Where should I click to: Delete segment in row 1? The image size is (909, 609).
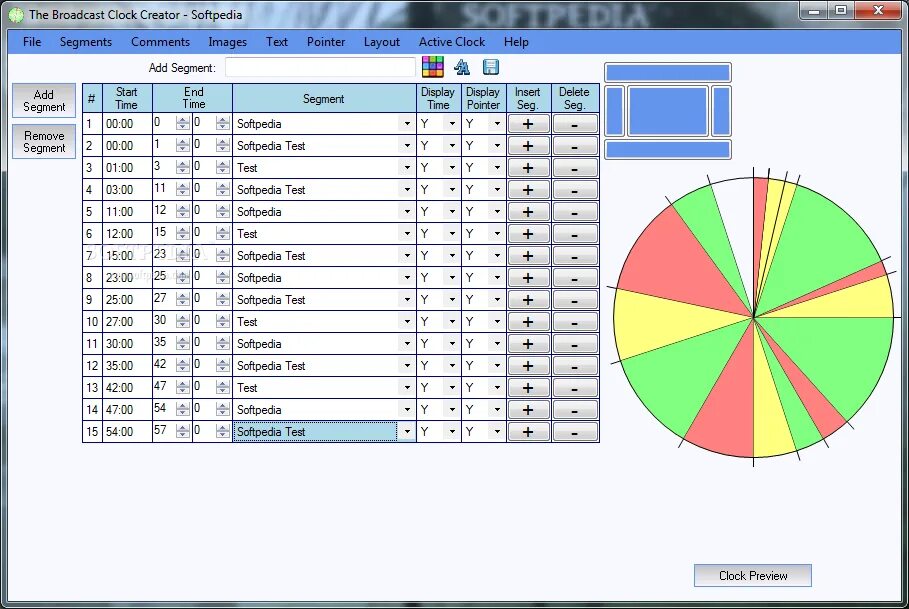point(575,124)
